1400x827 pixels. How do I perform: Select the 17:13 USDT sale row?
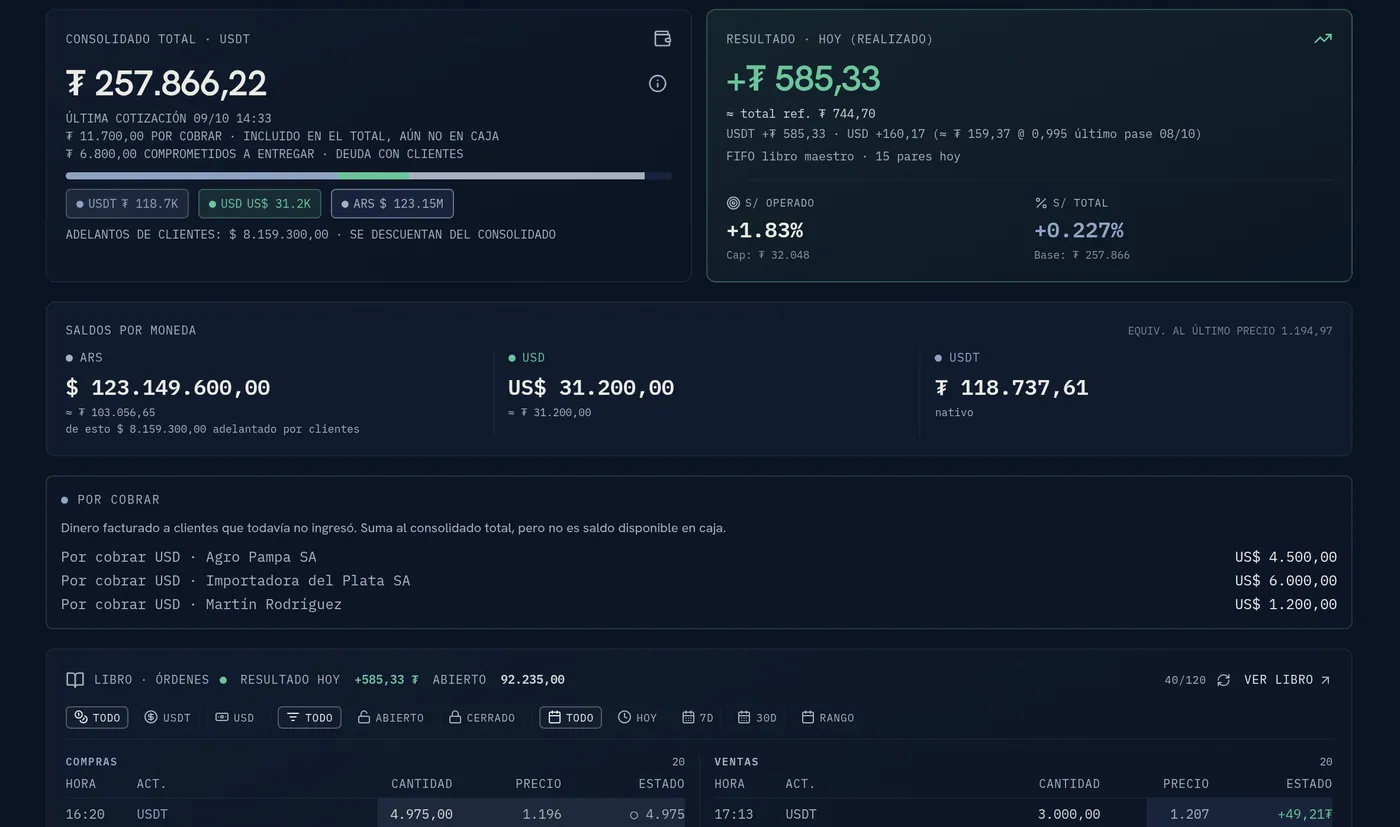tap(1023, 814)
